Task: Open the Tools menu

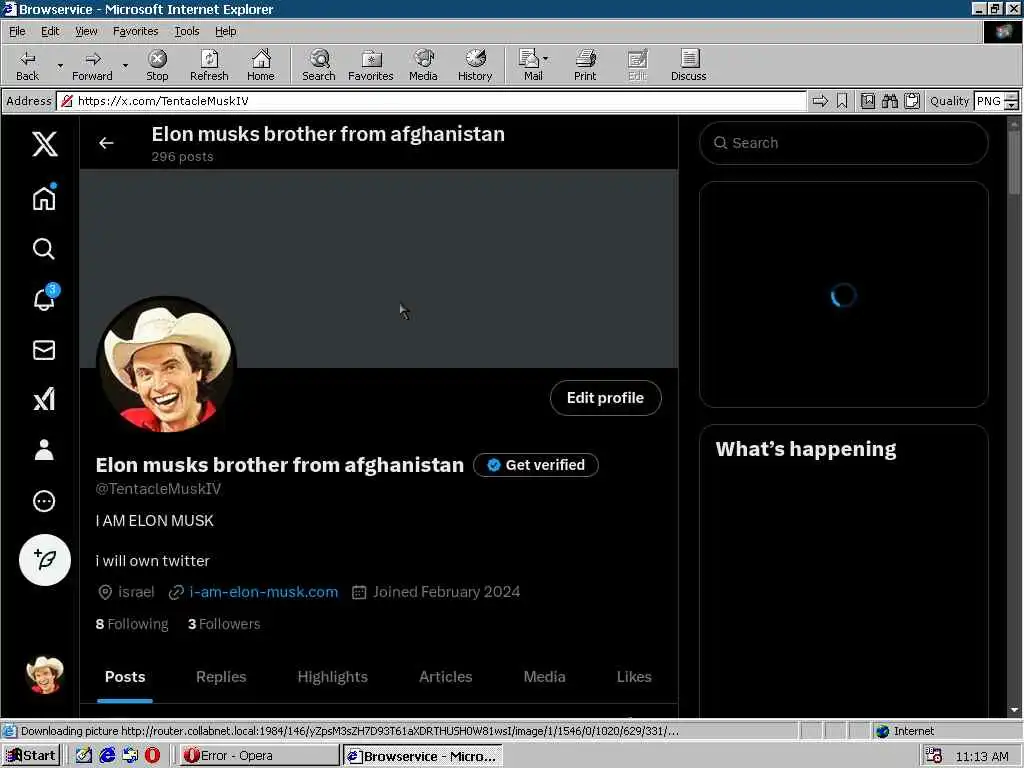Action: [x=186, y=31]
